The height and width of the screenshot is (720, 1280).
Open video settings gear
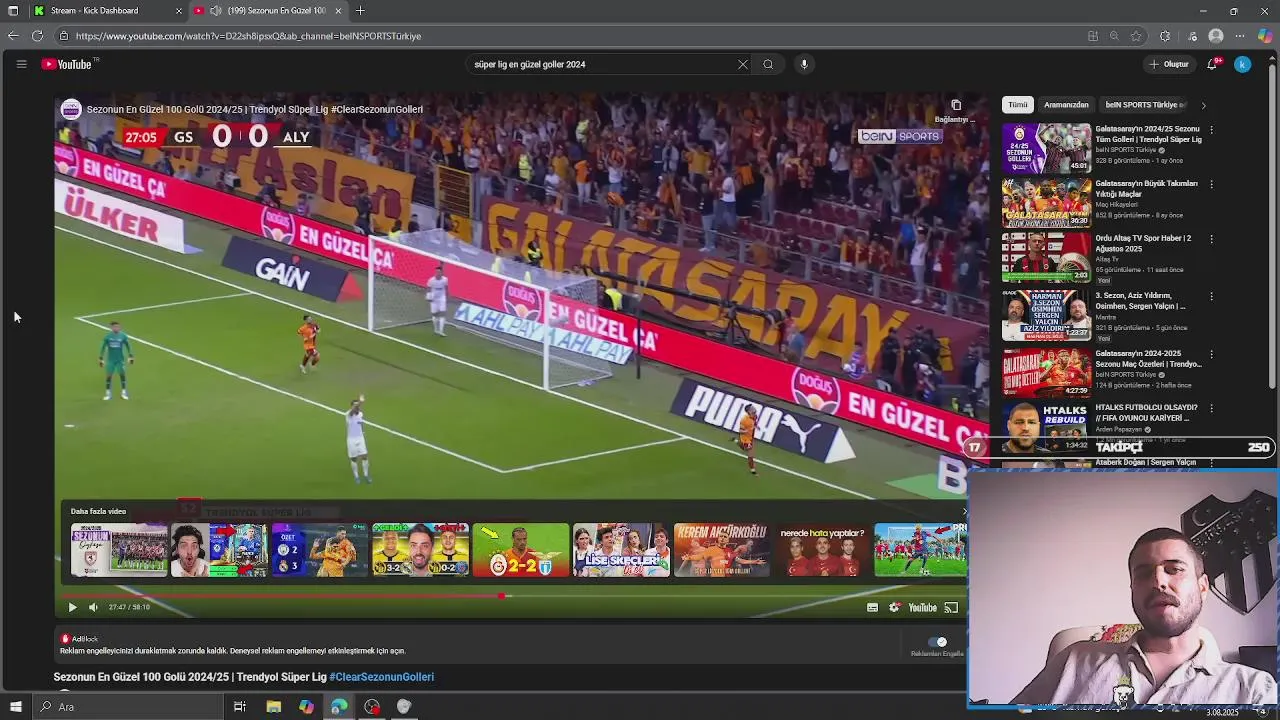pyautogui.click(x=895, y=607)
